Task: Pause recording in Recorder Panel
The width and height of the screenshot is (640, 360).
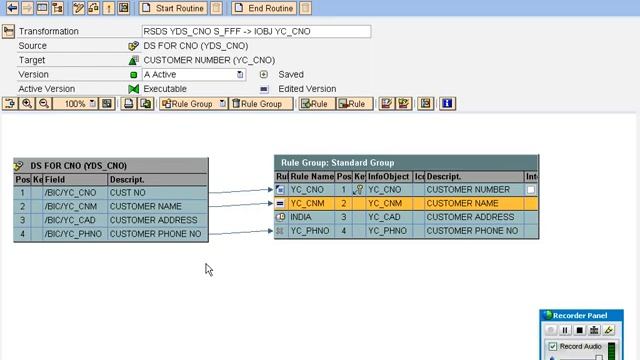Action: tap(565, 330)
